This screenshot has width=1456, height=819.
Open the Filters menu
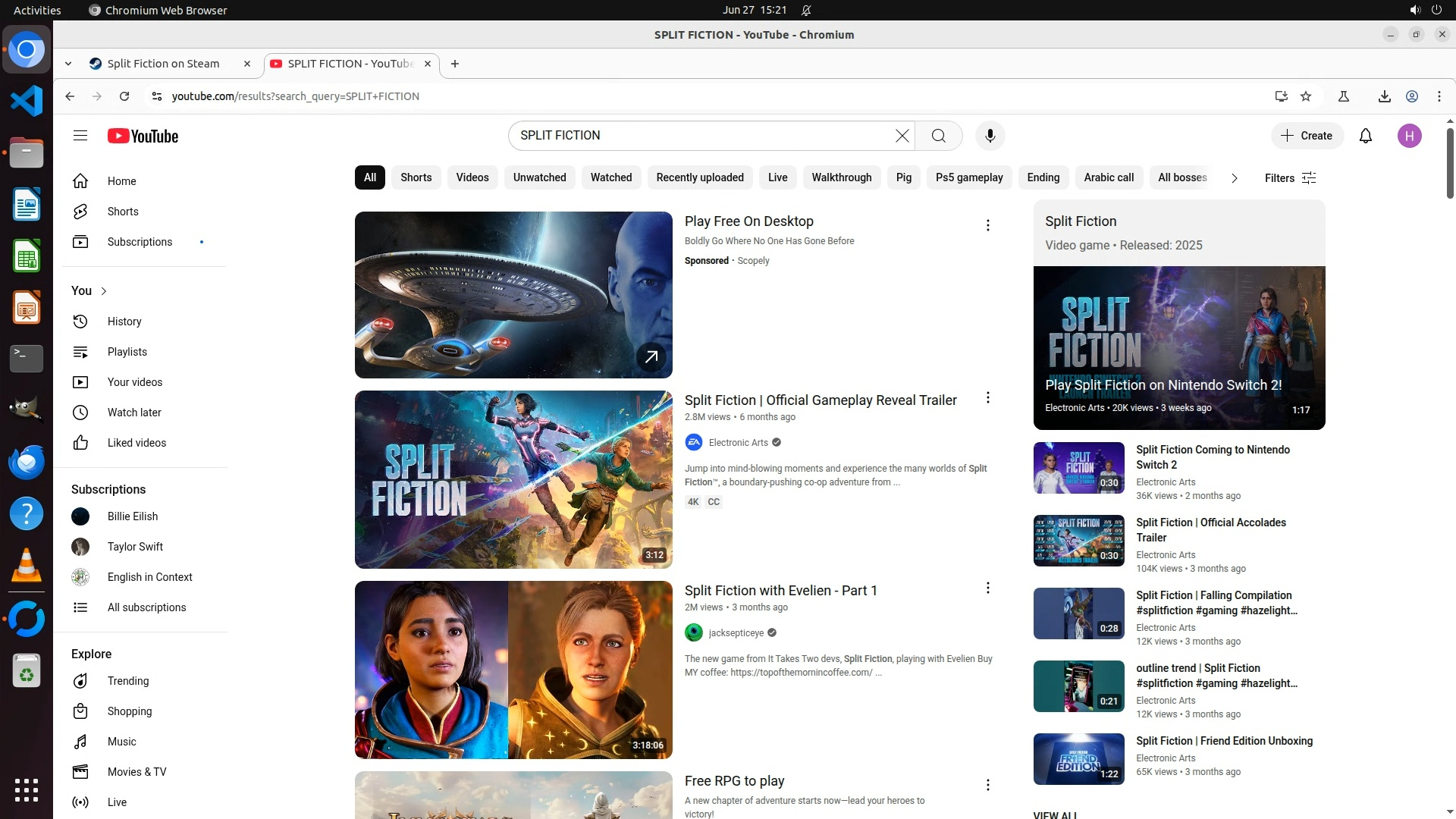pyautogui.click(x=1290, y=178)
